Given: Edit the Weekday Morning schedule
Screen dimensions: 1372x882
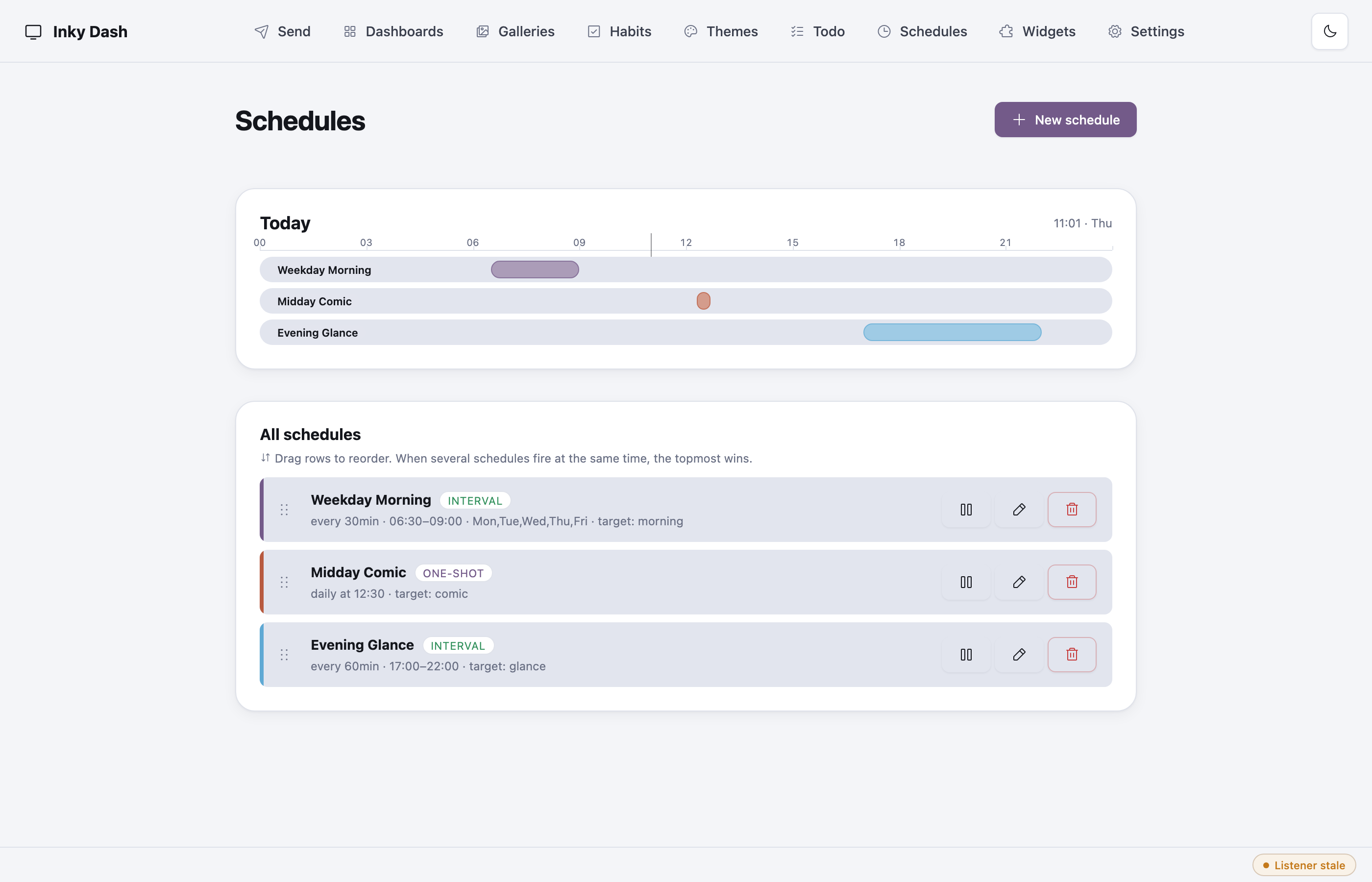Looking at the screenshot, I should click(x=1019, y=510).
